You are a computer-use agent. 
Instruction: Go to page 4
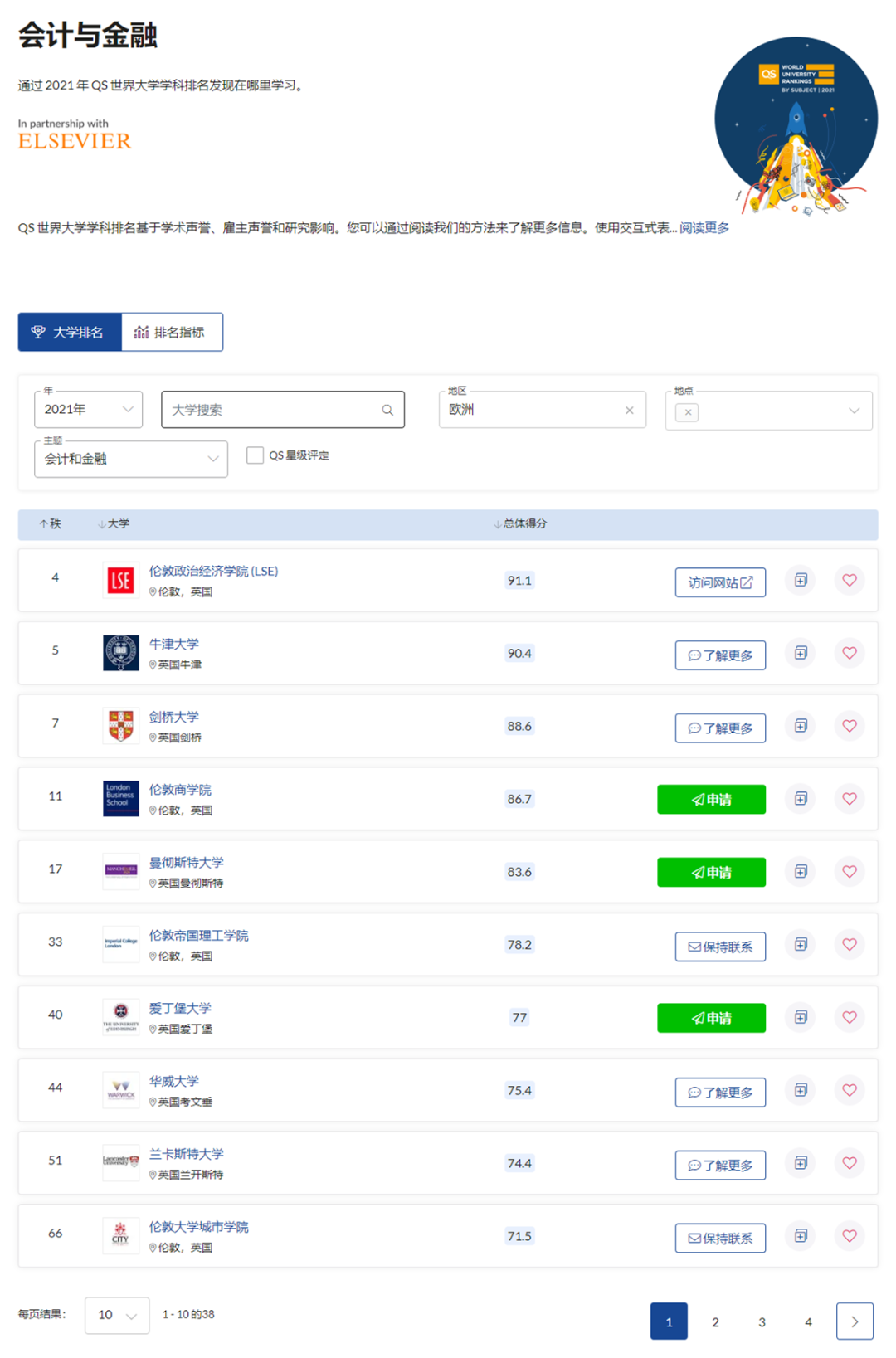click(x=808, y=1321)
